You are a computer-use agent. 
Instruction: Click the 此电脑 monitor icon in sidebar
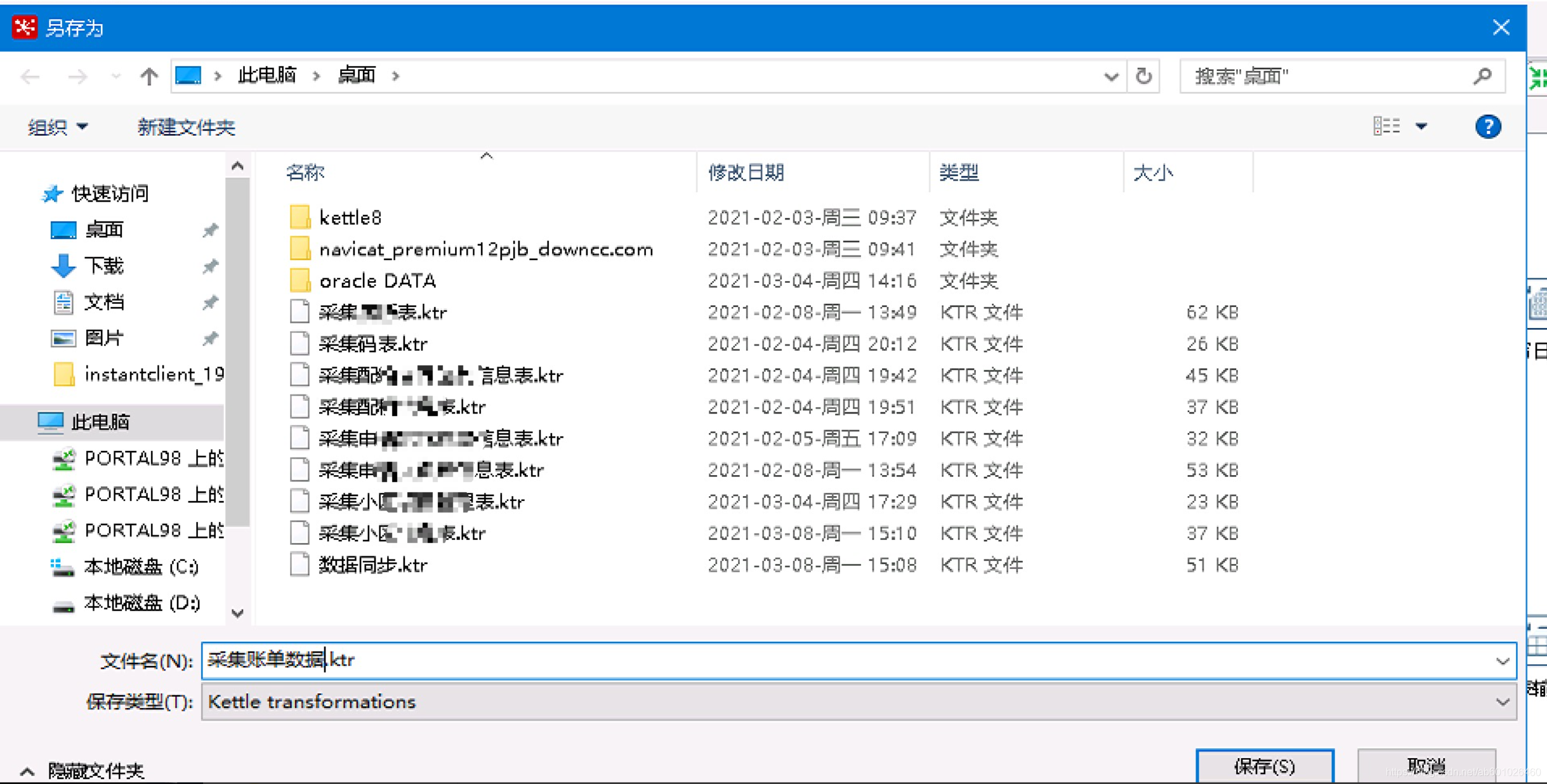click(x=50, y=422)
